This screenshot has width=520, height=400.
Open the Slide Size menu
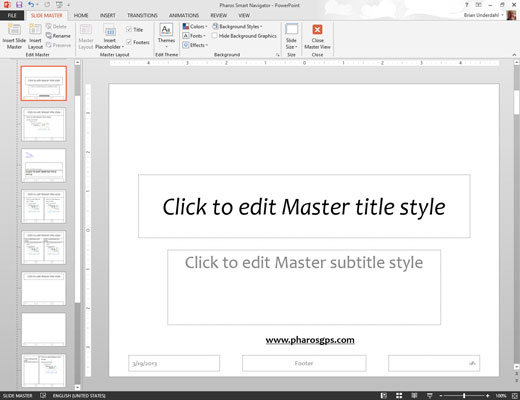tap(291, 37)
